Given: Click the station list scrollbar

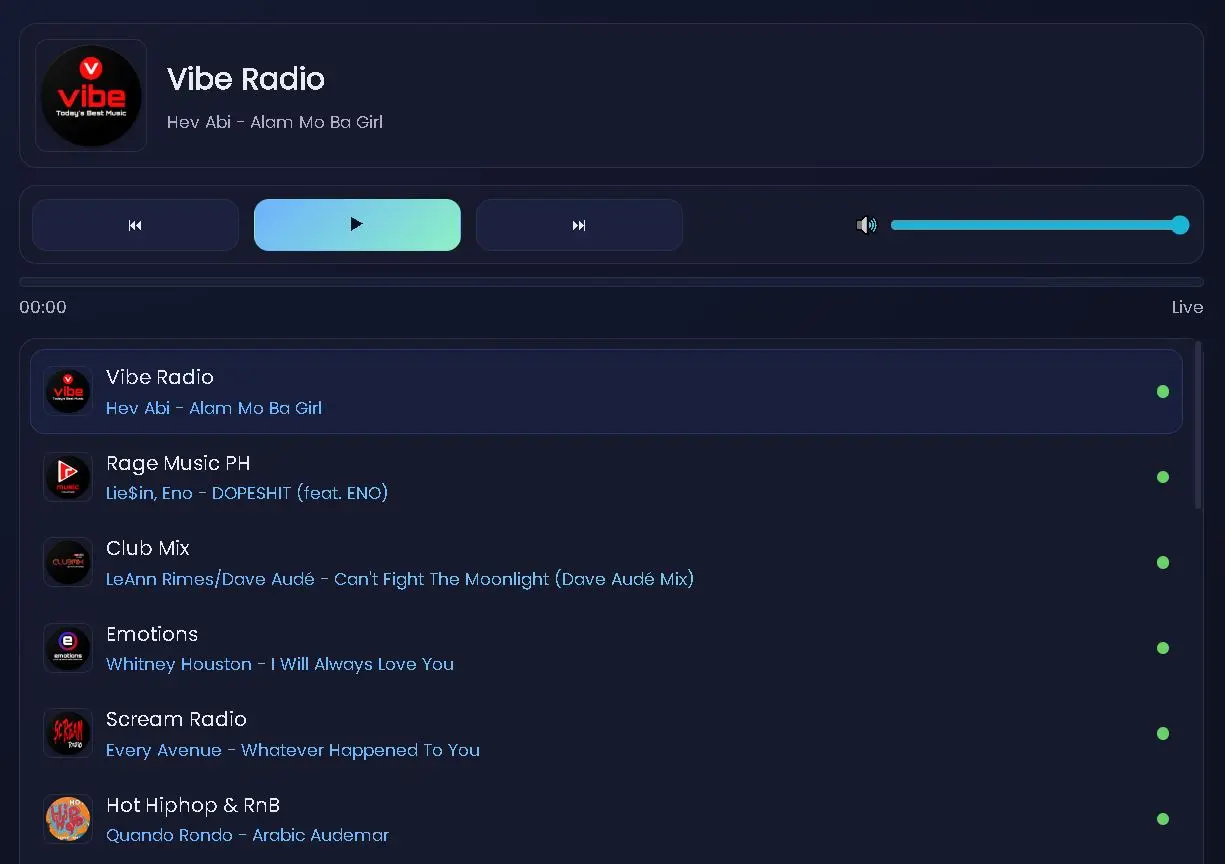Looking at the screenshot, I should (1198, 427).
